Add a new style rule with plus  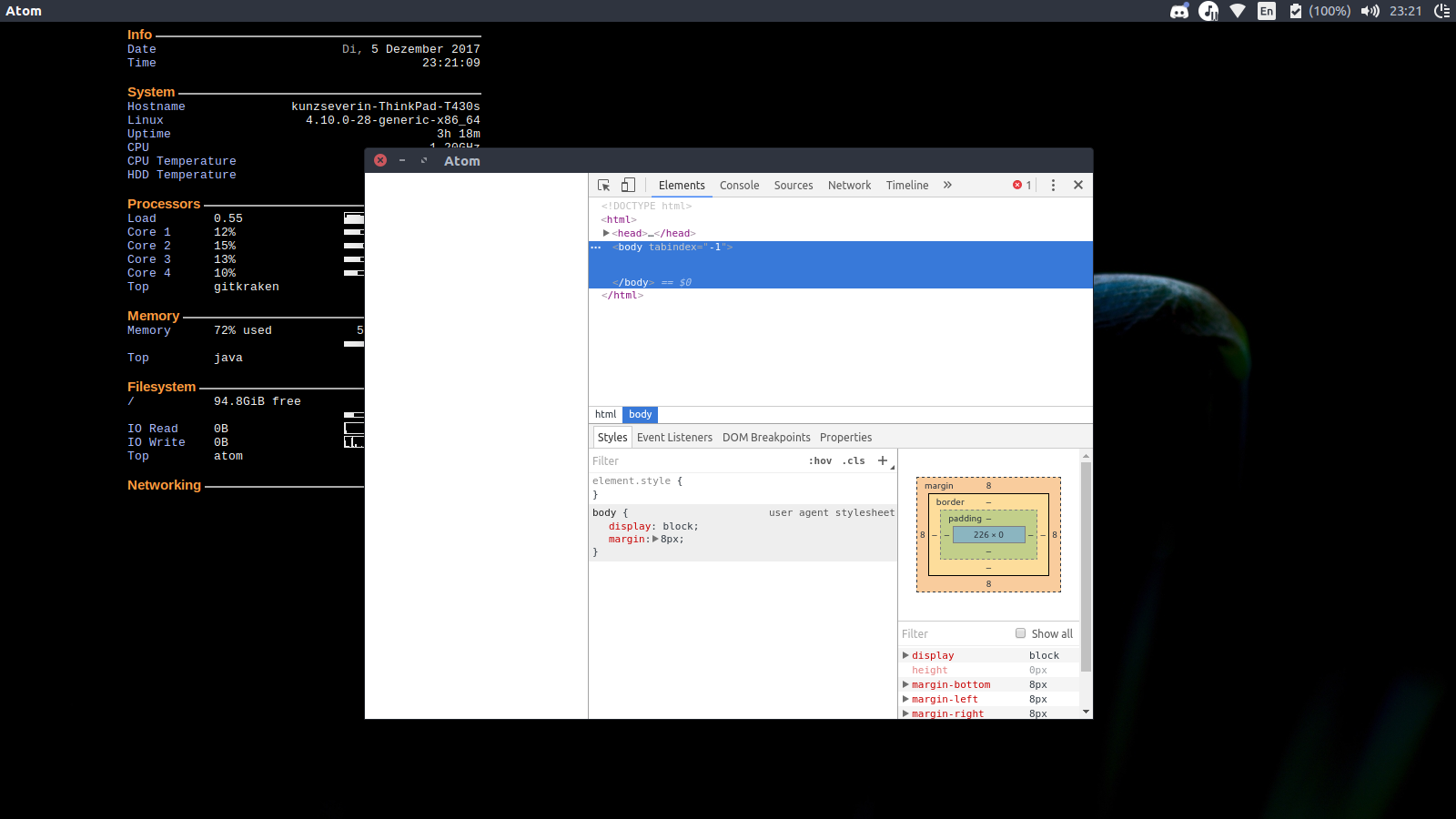pyautogui.click(x=882, y=460)
